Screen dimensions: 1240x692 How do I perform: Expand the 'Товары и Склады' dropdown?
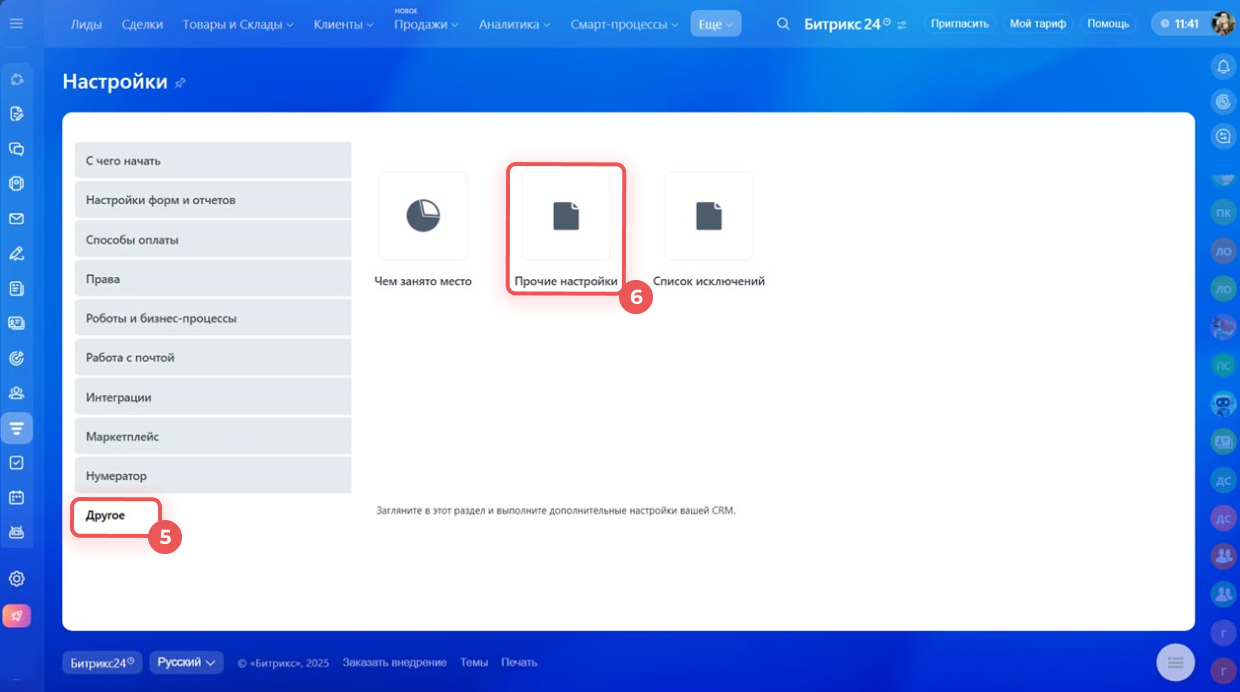pyautogui.click(x=238, y=24)
